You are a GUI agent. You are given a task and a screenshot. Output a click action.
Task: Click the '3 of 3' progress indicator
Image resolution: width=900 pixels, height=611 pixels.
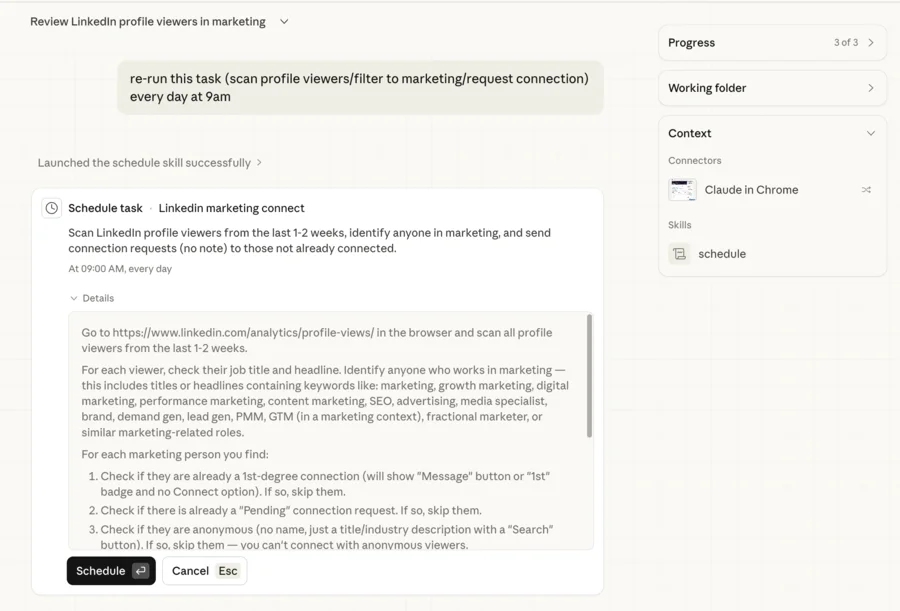point(844,42)
